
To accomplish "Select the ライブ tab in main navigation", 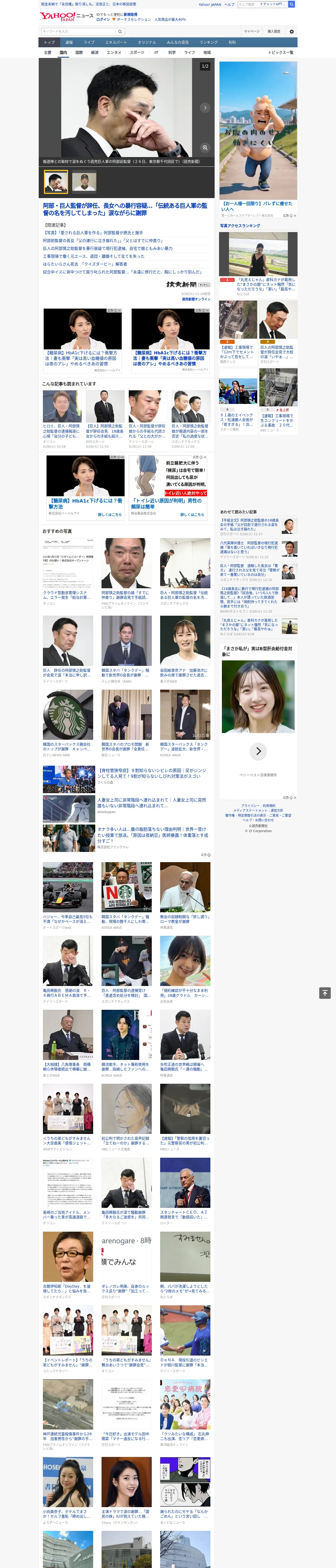I will 89,43.
